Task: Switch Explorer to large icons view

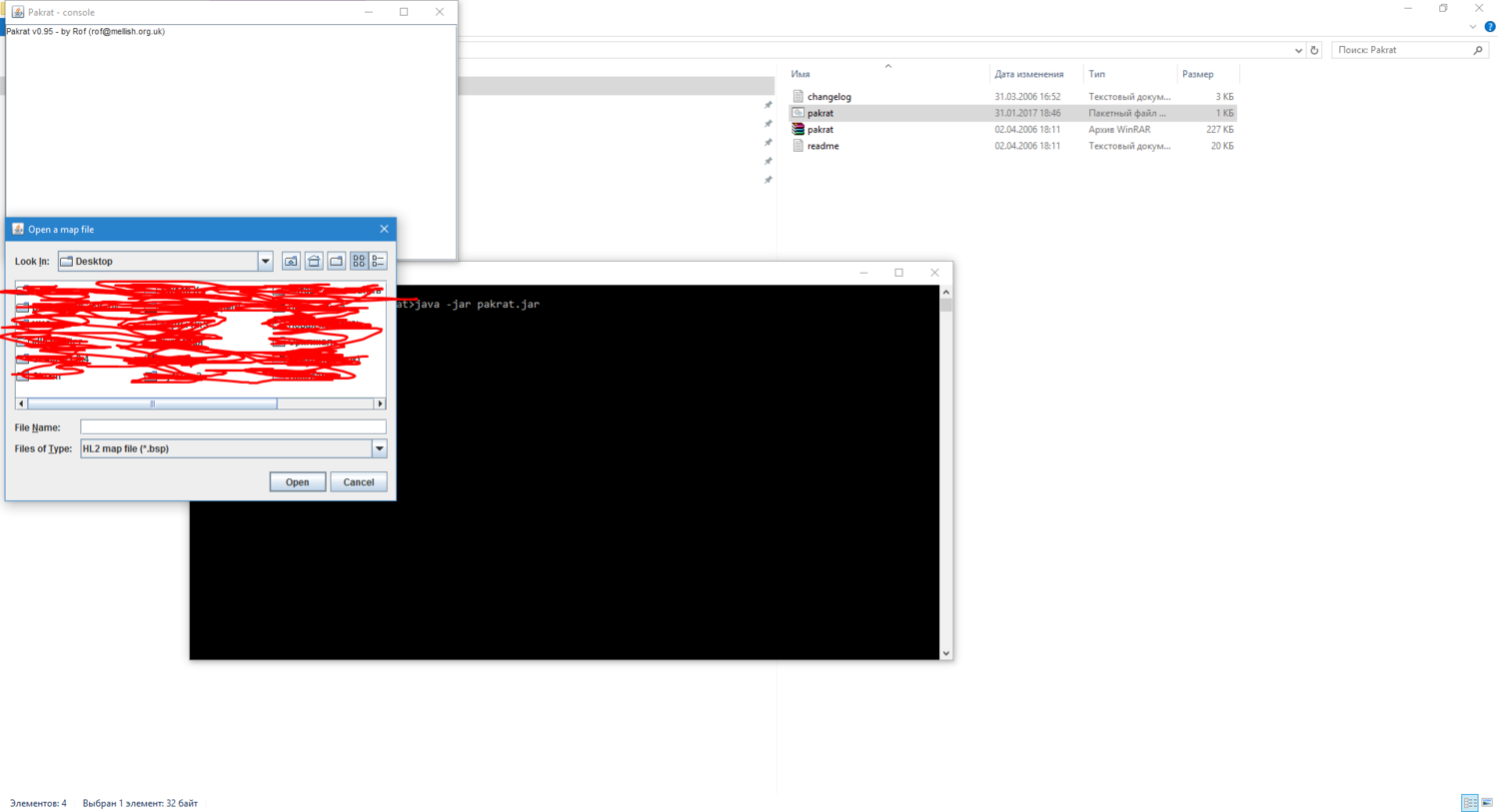Action: coord(1487,803)
